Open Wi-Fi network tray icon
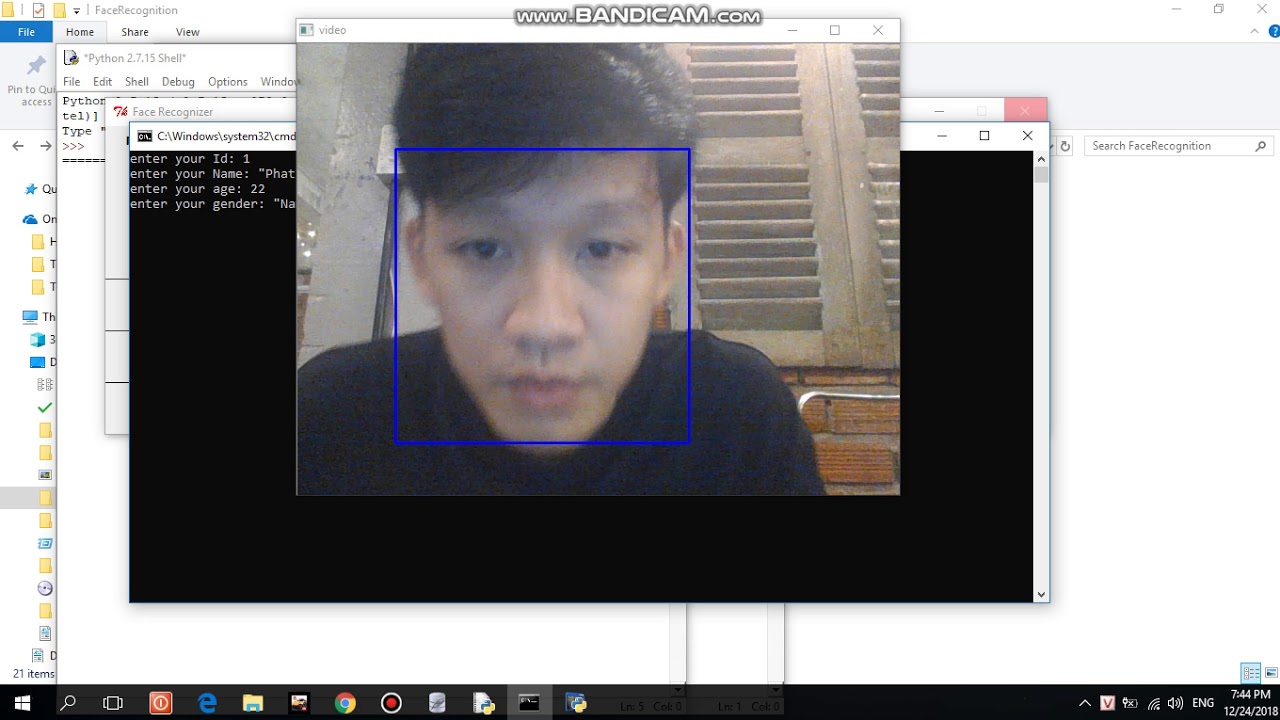Viewport: 1280px width, 720px height. tap(1154, 703)
